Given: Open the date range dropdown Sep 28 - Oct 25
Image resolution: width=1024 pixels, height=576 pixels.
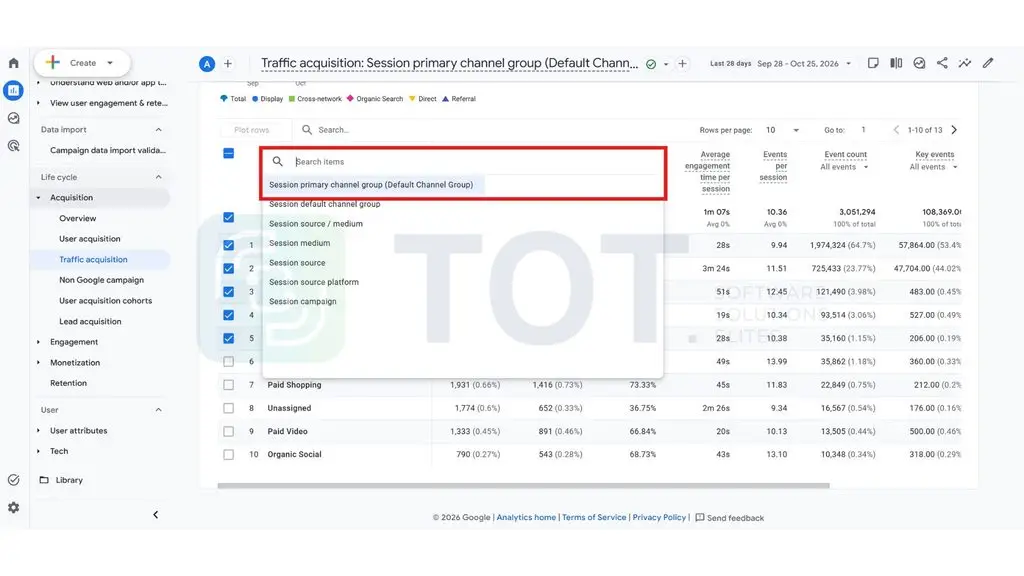Looking at the screenshot, I should point(805,64).
